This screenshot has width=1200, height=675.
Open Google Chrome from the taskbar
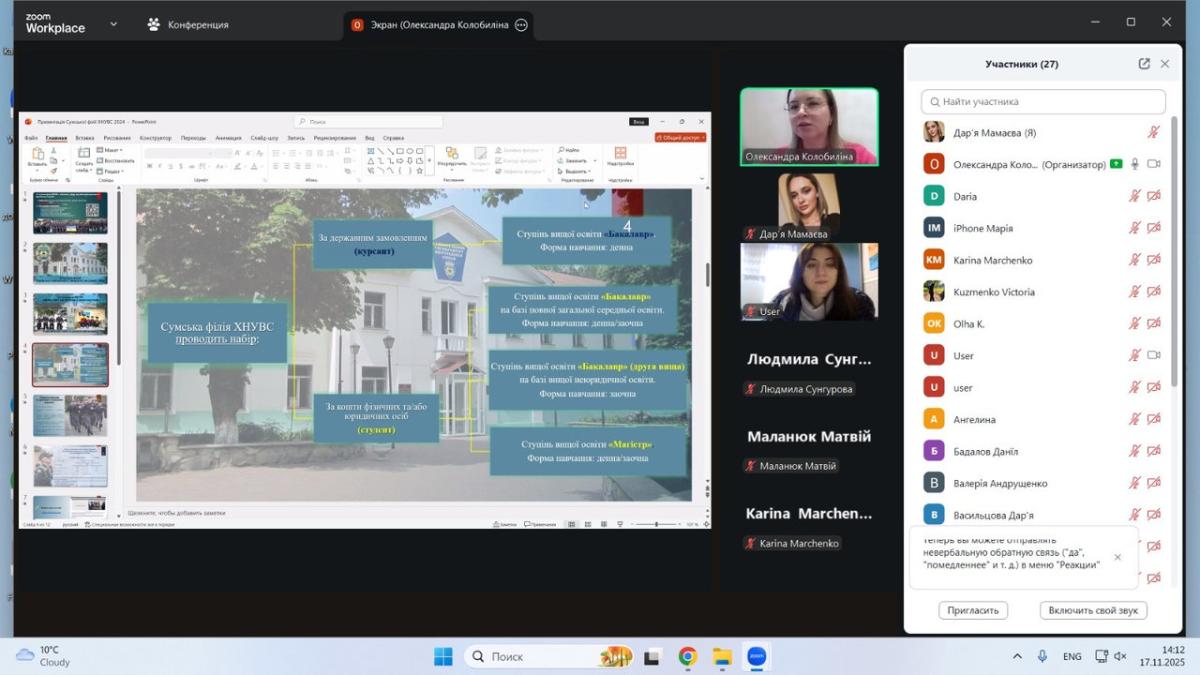click(x=687, y=657)
